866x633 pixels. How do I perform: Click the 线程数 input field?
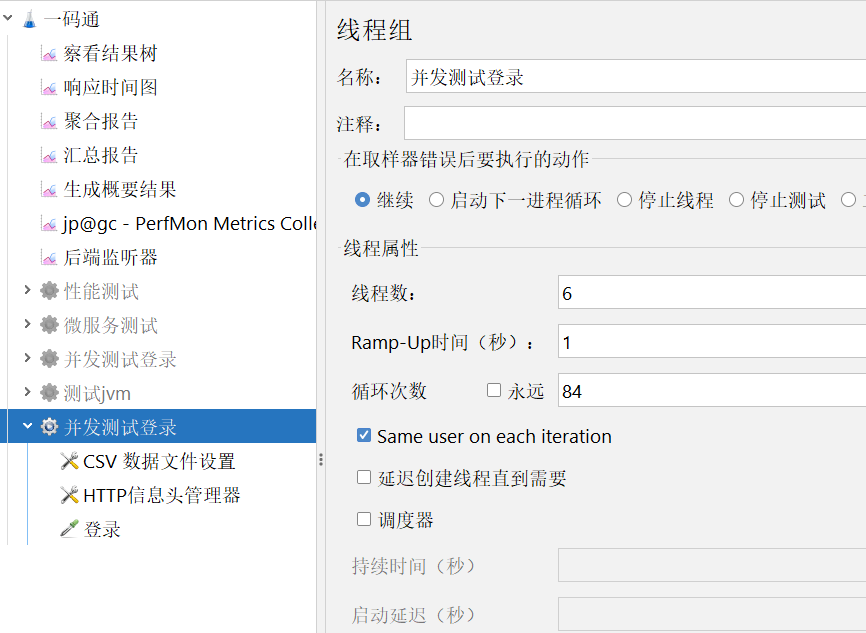click(710, 293)
